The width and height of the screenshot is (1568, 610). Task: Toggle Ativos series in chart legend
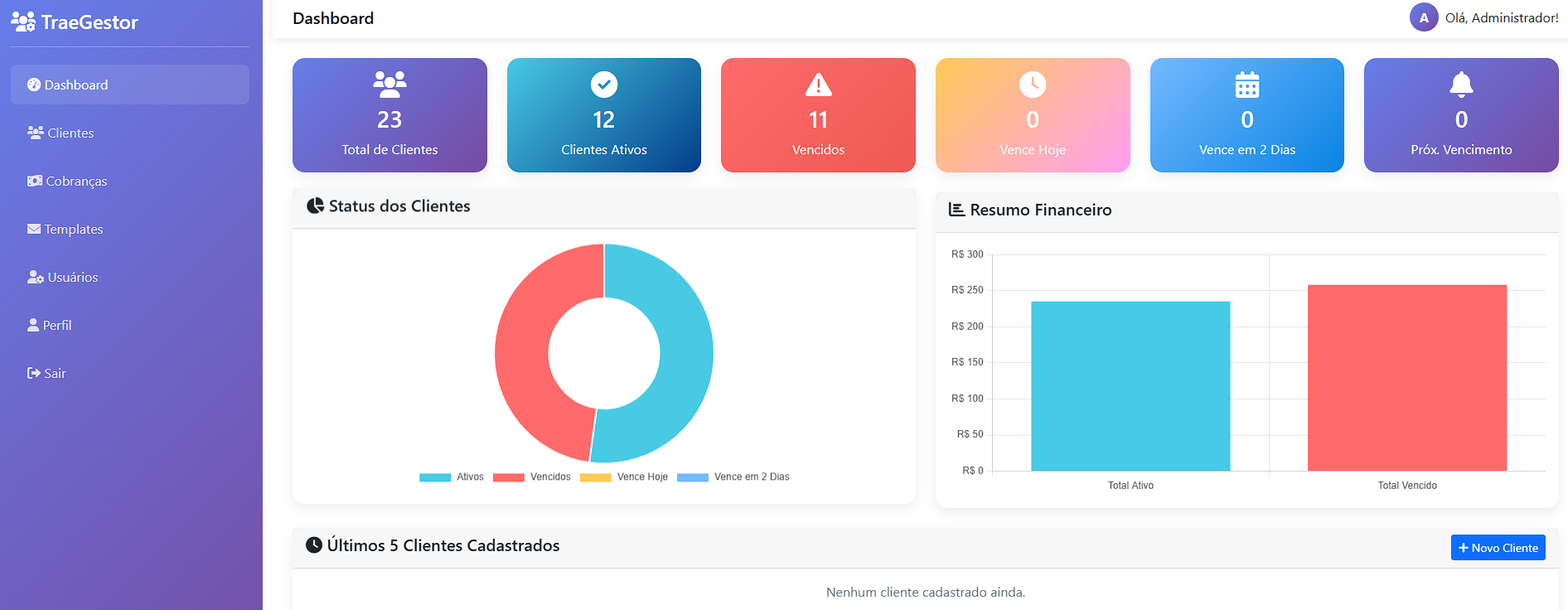(452, 477)
